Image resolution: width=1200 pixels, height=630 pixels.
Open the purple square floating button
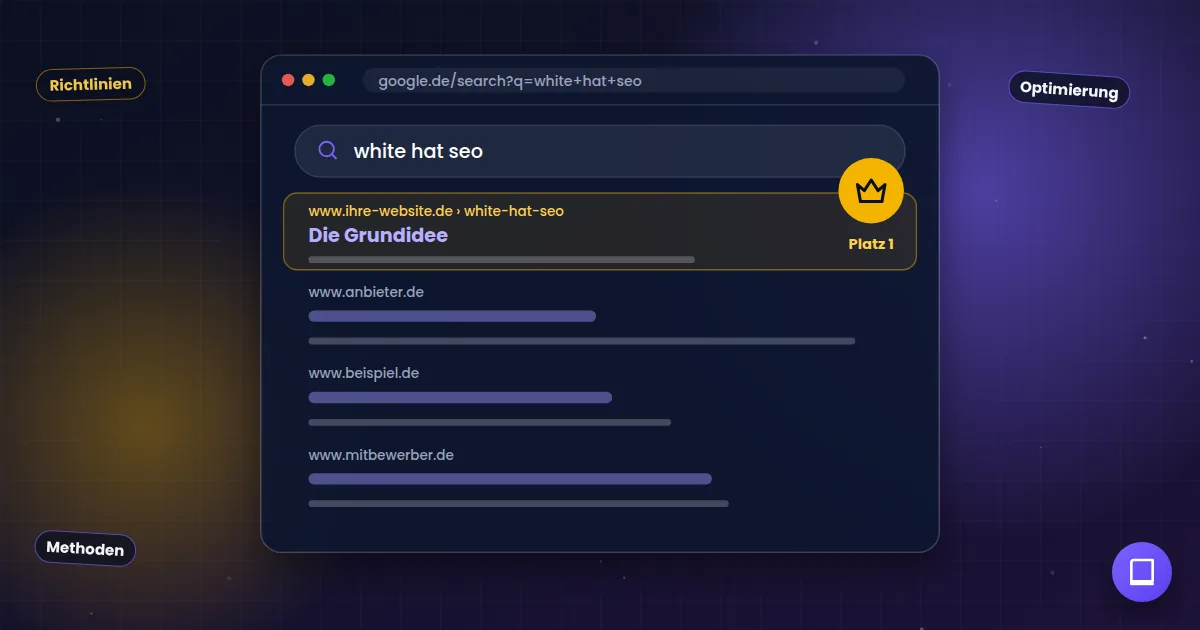(1142, 572)
